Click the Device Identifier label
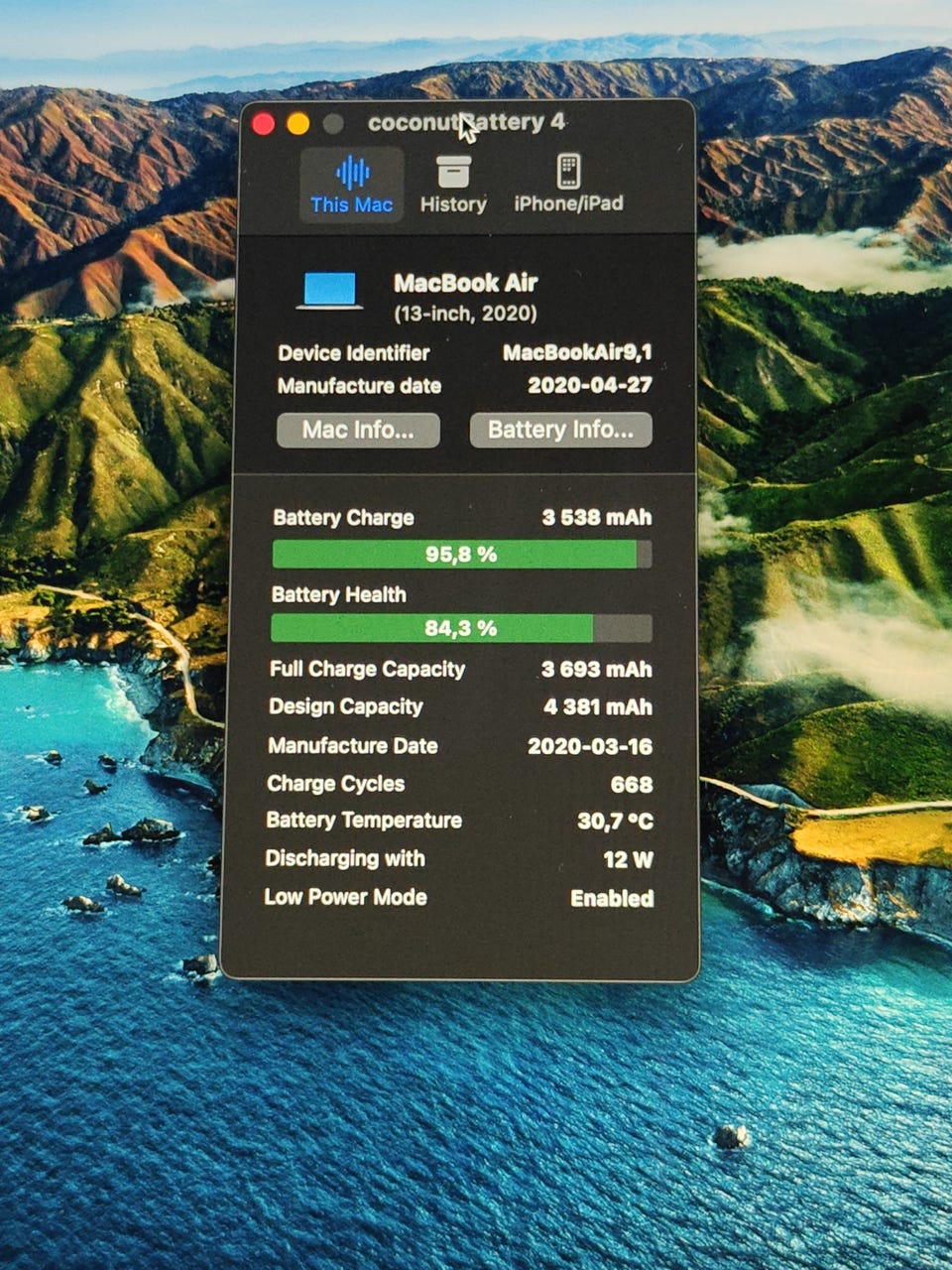 point(354,353)
